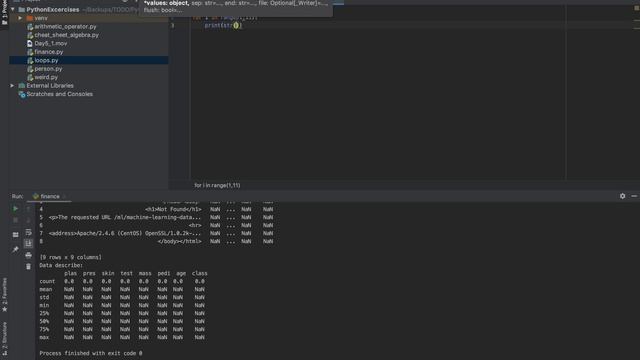Open the Favorites tool window tab
The image size is (640, 360).
click(x=4, y=295)
